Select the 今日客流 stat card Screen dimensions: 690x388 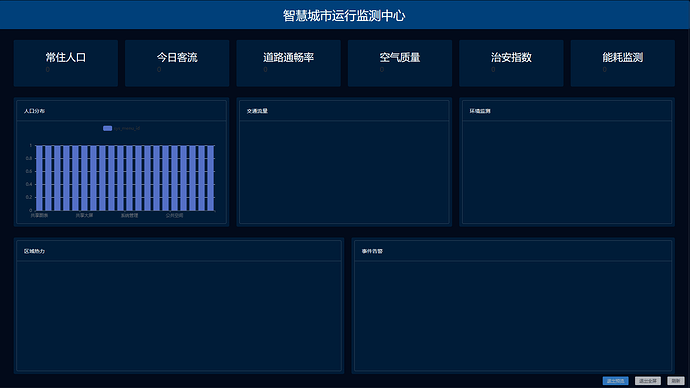pos(177,63)
